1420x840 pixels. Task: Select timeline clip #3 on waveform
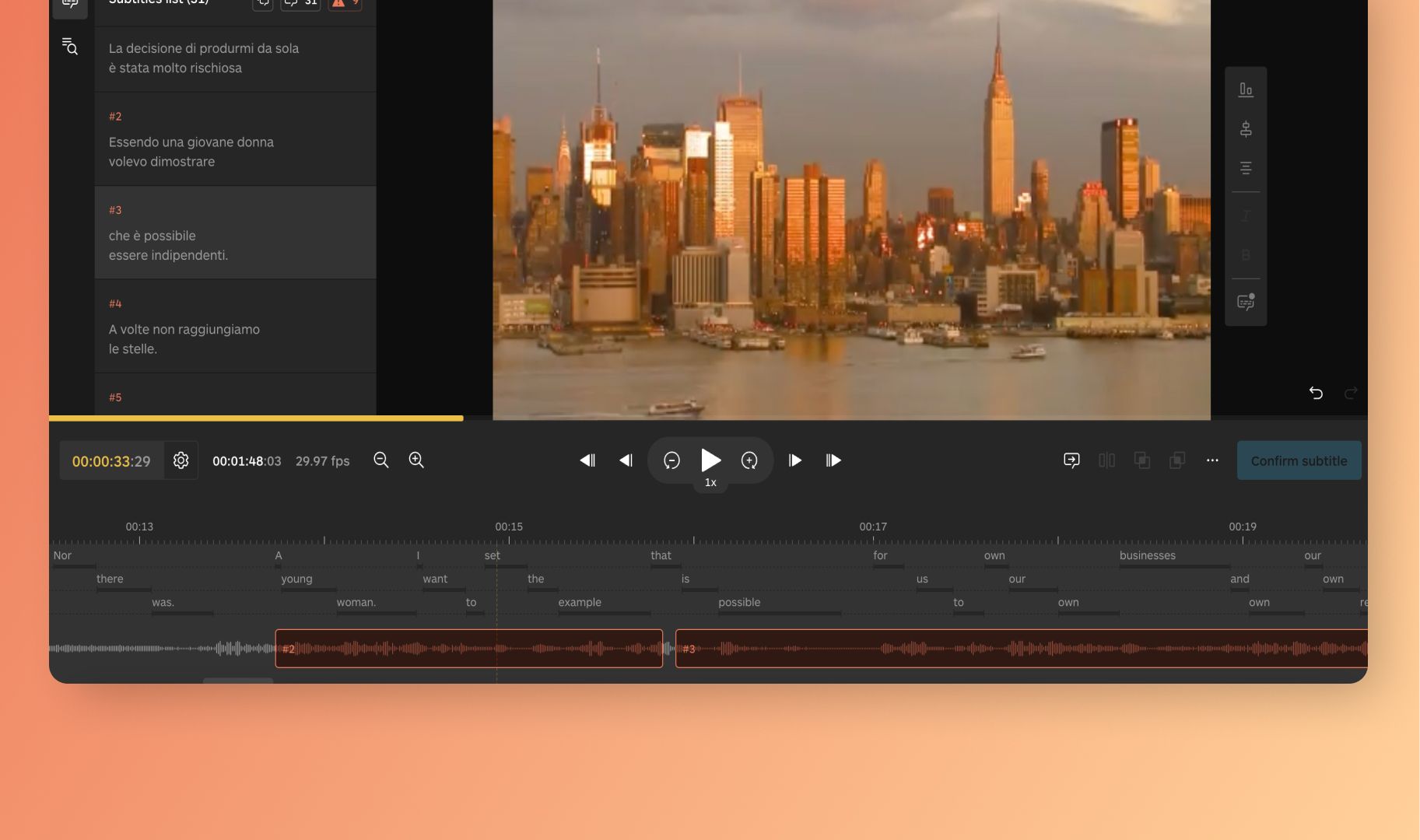pyautogui.click(x=1021, y=649)
